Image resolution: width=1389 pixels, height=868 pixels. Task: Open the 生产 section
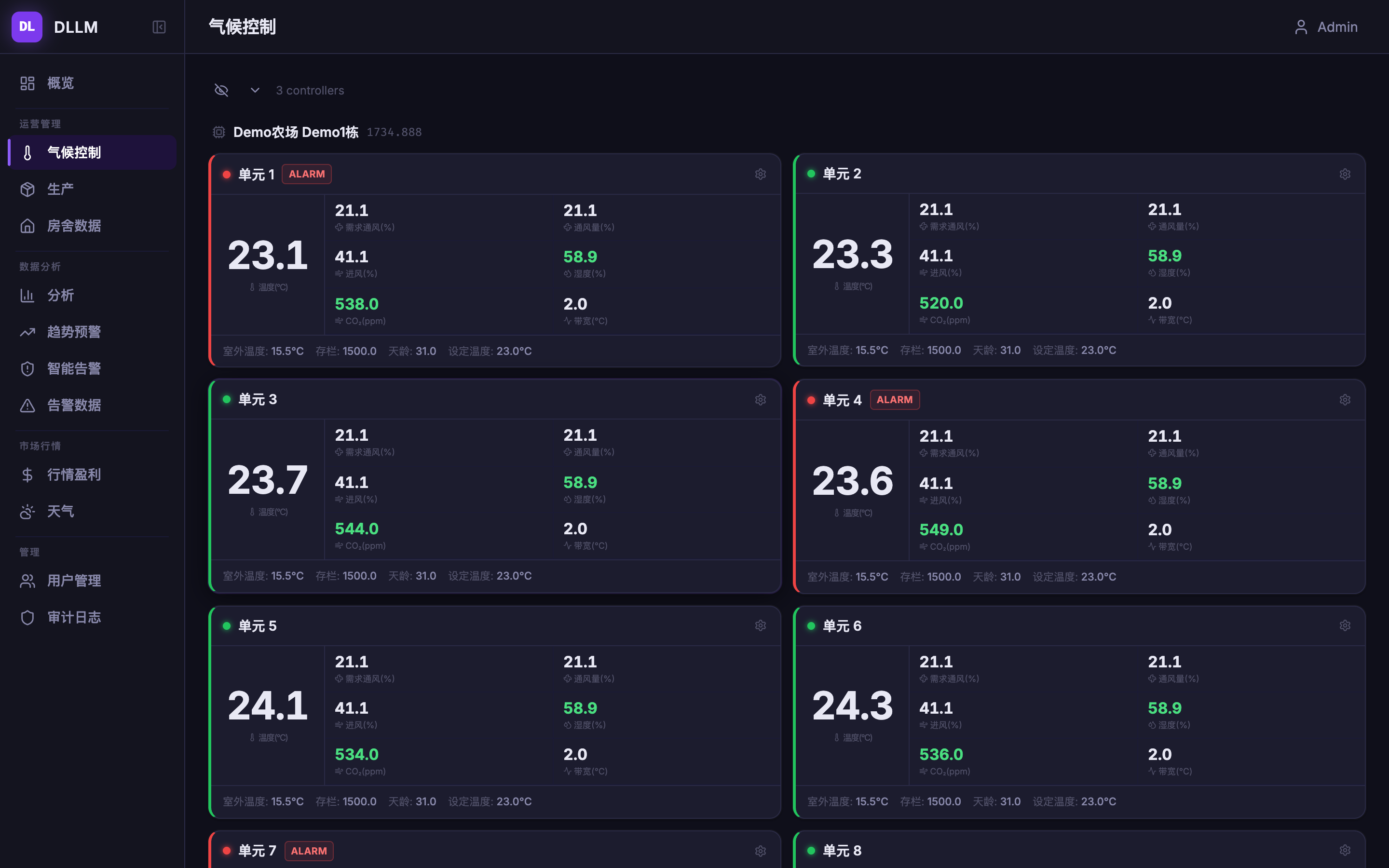coord(92,190)
